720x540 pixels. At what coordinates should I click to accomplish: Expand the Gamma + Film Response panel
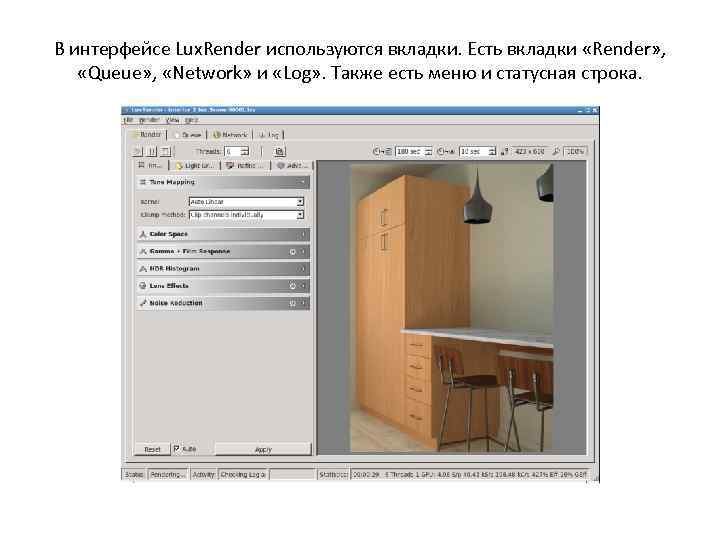pyautogui.click(x=223, y=252)
